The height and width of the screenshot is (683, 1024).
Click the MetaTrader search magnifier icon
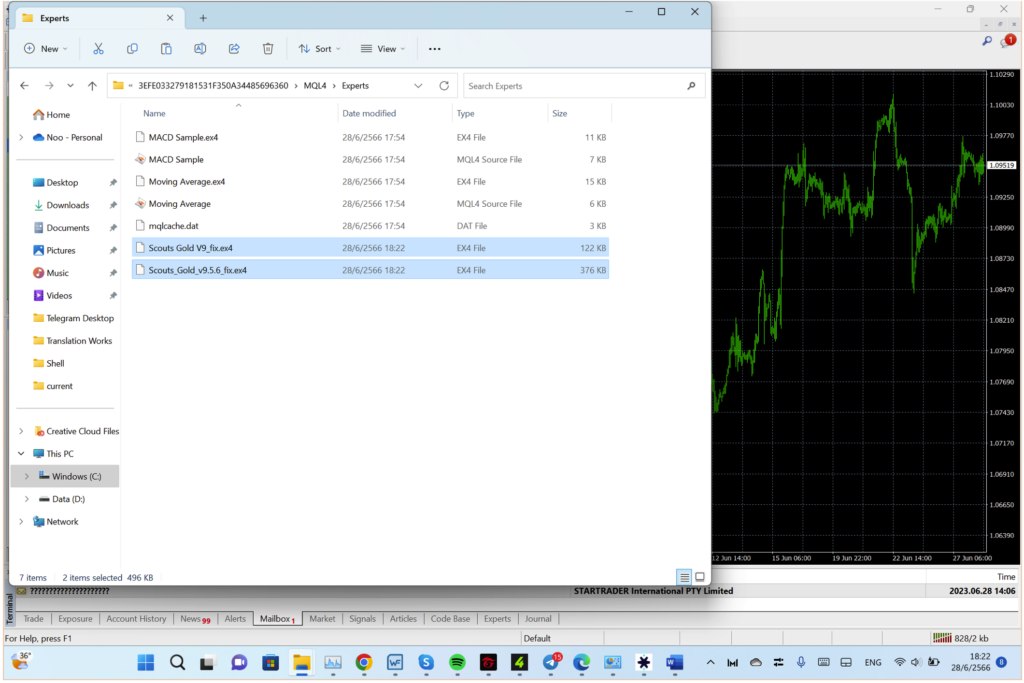click(x=987, y=41)
